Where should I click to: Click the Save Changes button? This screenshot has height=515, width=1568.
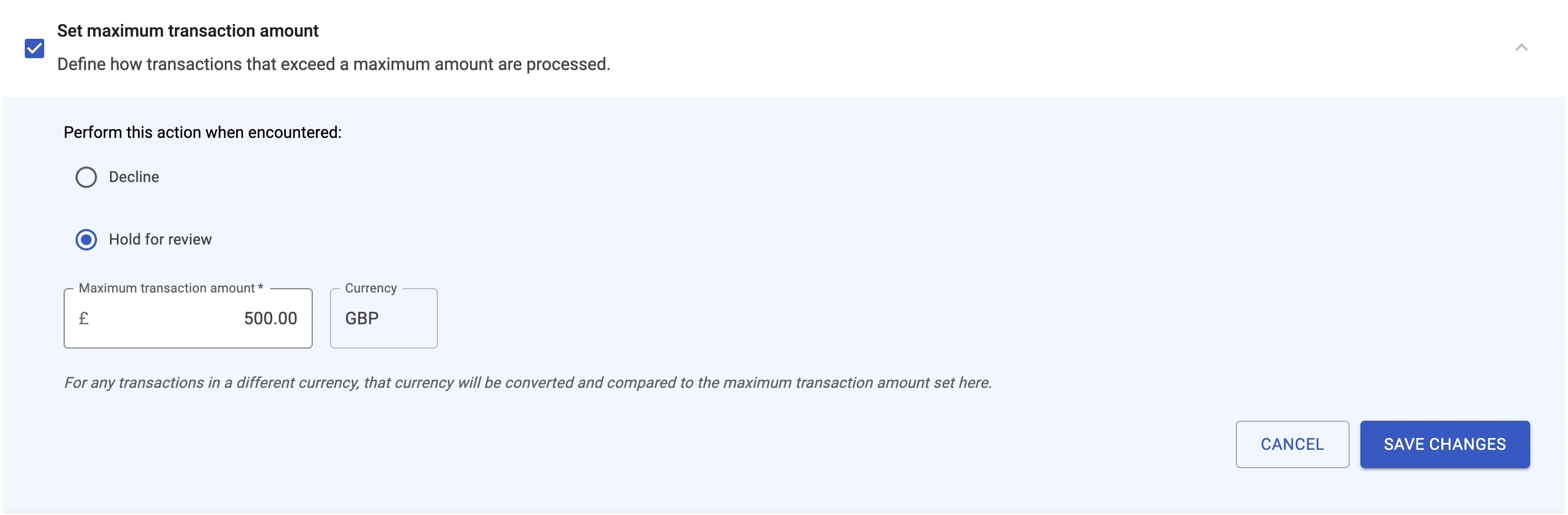1444,444
